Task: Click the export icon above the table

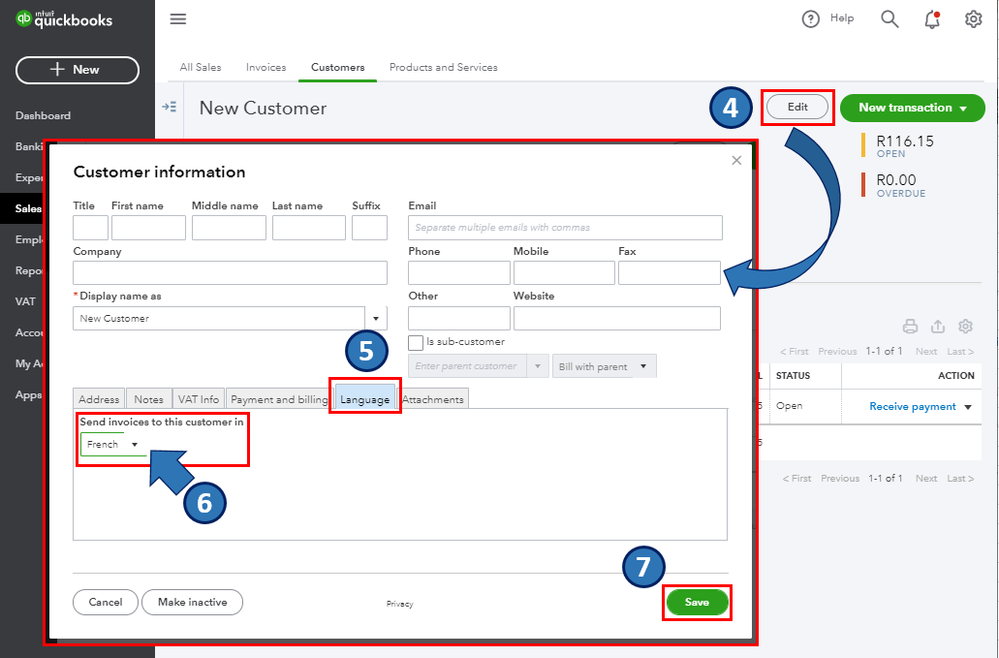Action: coord(938,327)
